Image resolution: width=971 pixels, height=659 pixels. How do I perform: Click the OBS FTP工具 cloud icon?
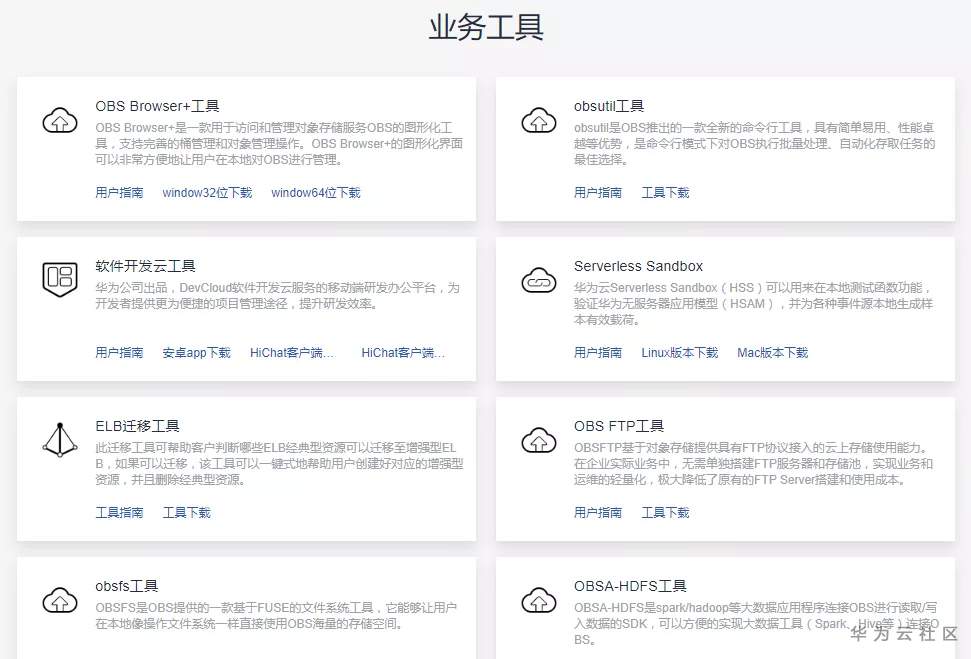coord(539,440)
